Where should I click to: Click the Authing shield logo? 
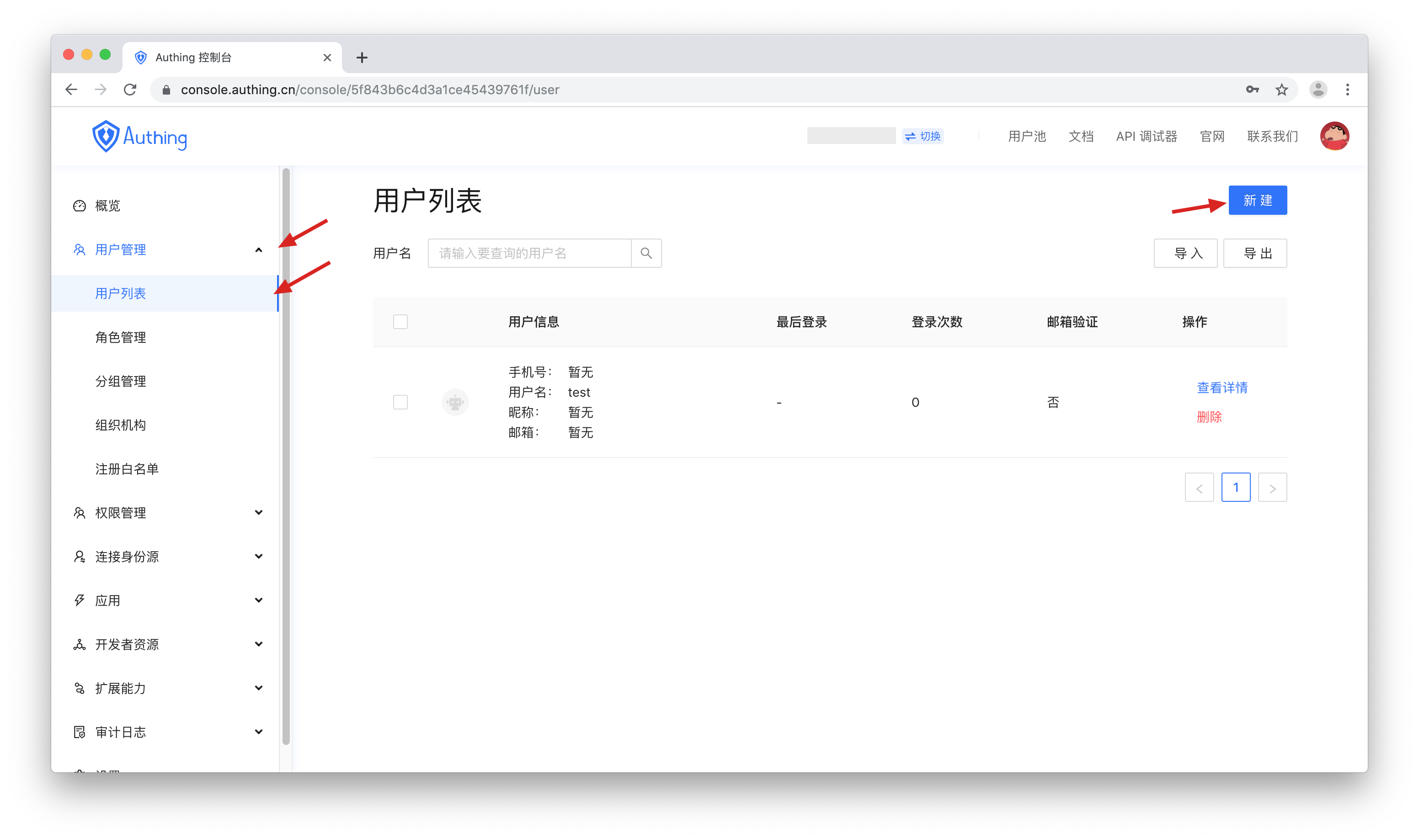pos(105,136)
